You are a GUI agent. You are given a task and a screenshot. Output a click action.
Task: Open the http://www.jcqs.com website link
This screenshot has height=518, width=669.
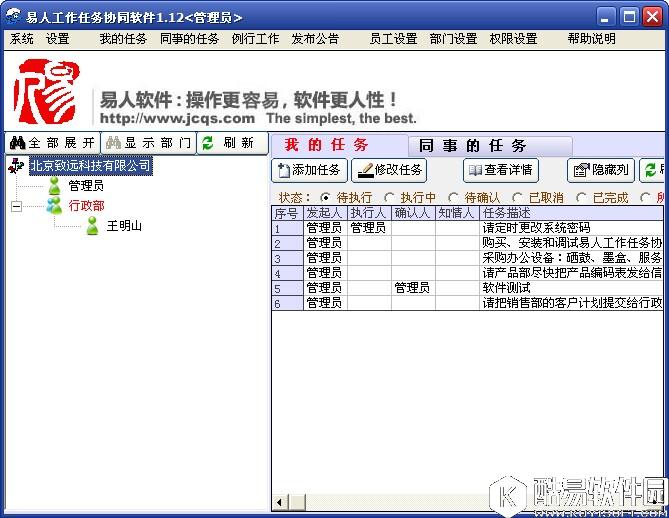pyautogui.click(x=177, y=118)
